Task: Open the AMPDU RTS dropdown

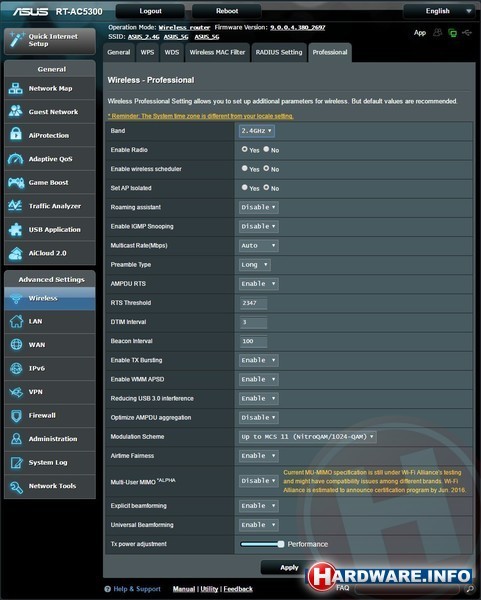Action: click(x=258, y=284)
